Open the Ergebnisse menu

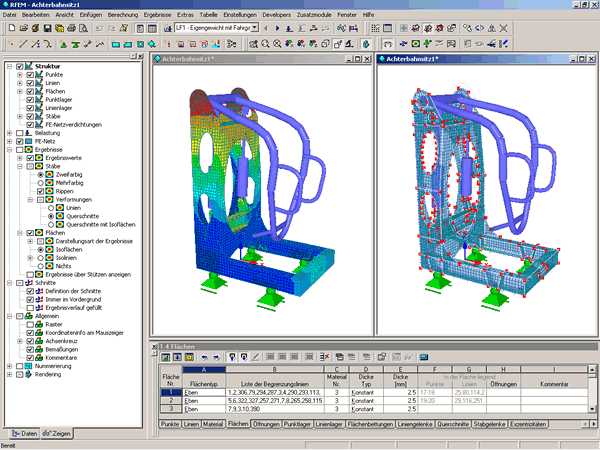coord(157,15)
